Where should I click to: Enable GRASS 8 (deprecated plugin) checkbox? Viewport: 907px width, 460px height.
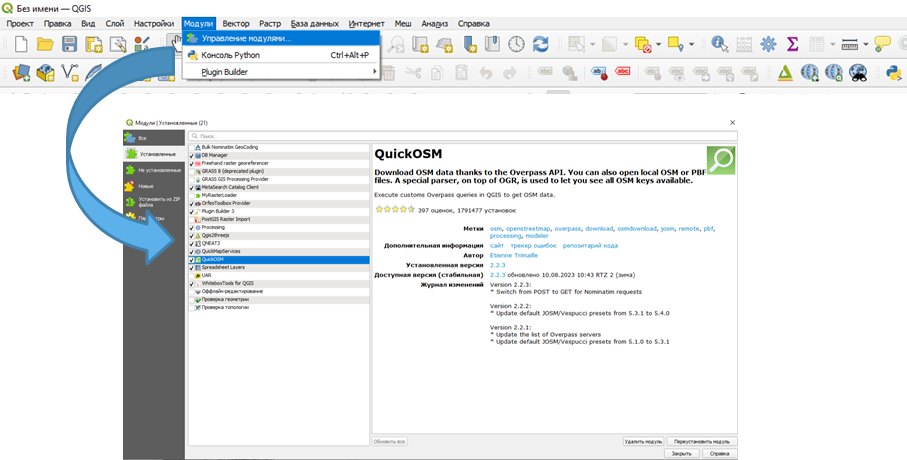192,171
